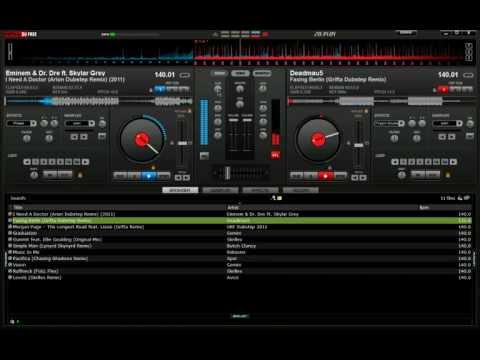Start left deck with the blue play button
Image resolution: width=480 pixels, height=360 pixels.
(x=149, y=176)
